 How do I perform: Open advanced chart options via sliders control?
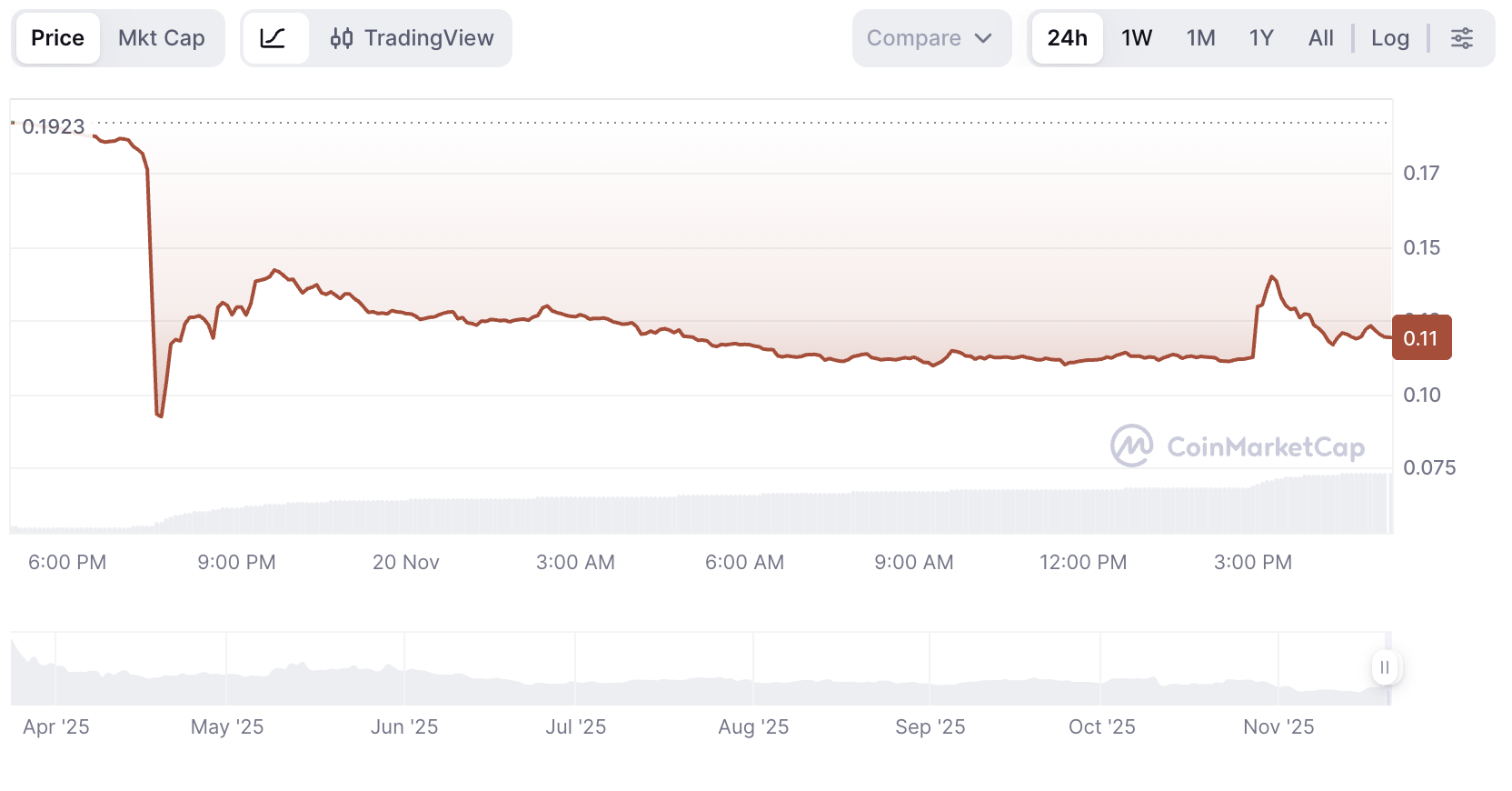(1463, 37)
